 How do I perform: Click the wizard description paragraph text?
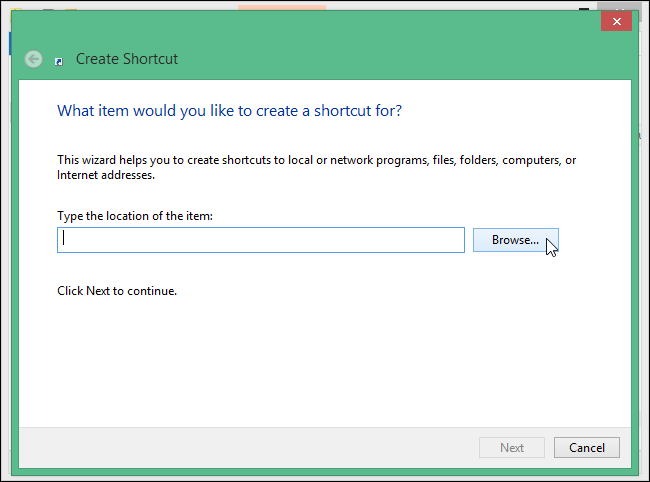point(315,167)
